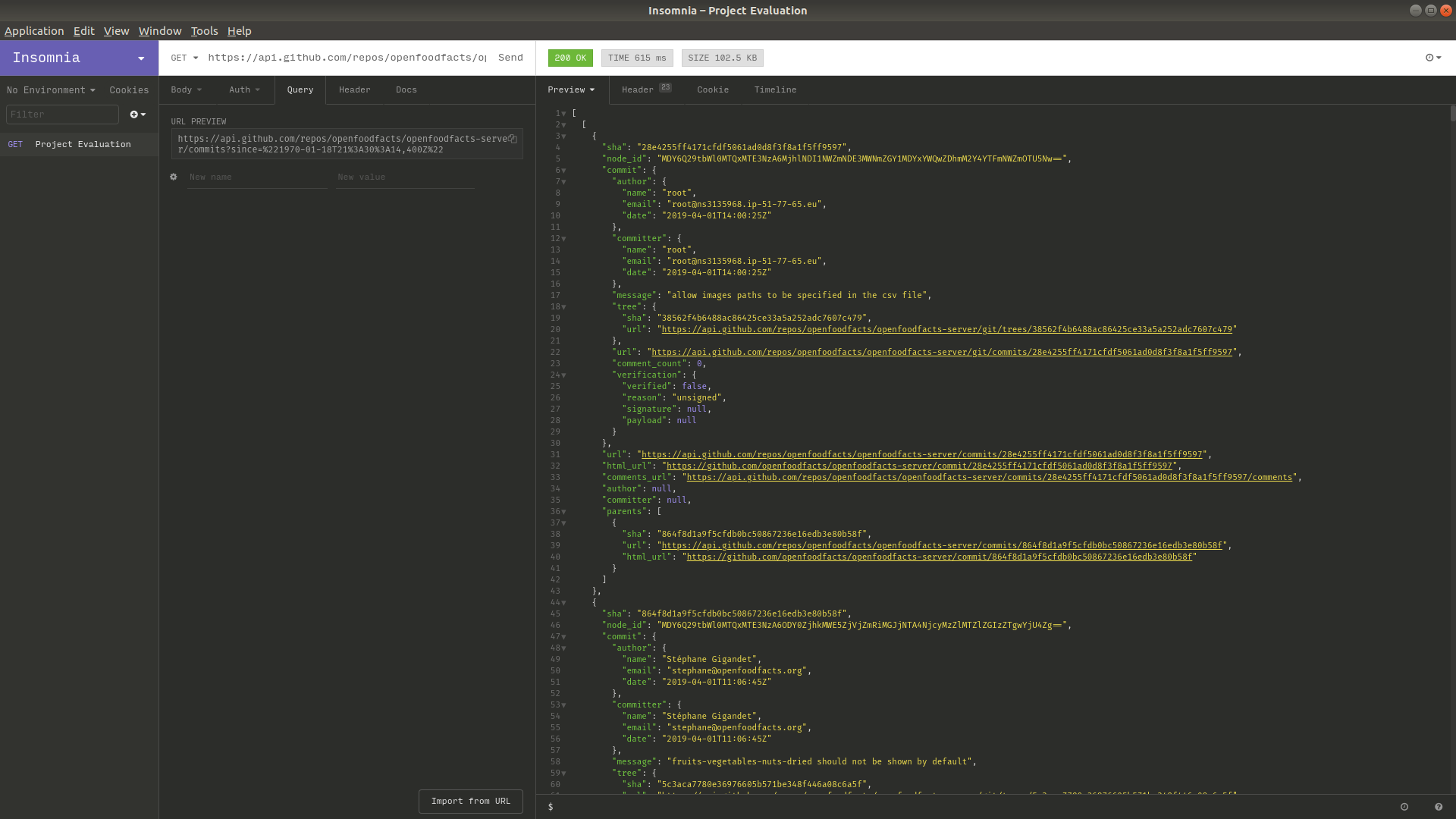
Task: Click the New value parameter field
Action: [406, 177]
